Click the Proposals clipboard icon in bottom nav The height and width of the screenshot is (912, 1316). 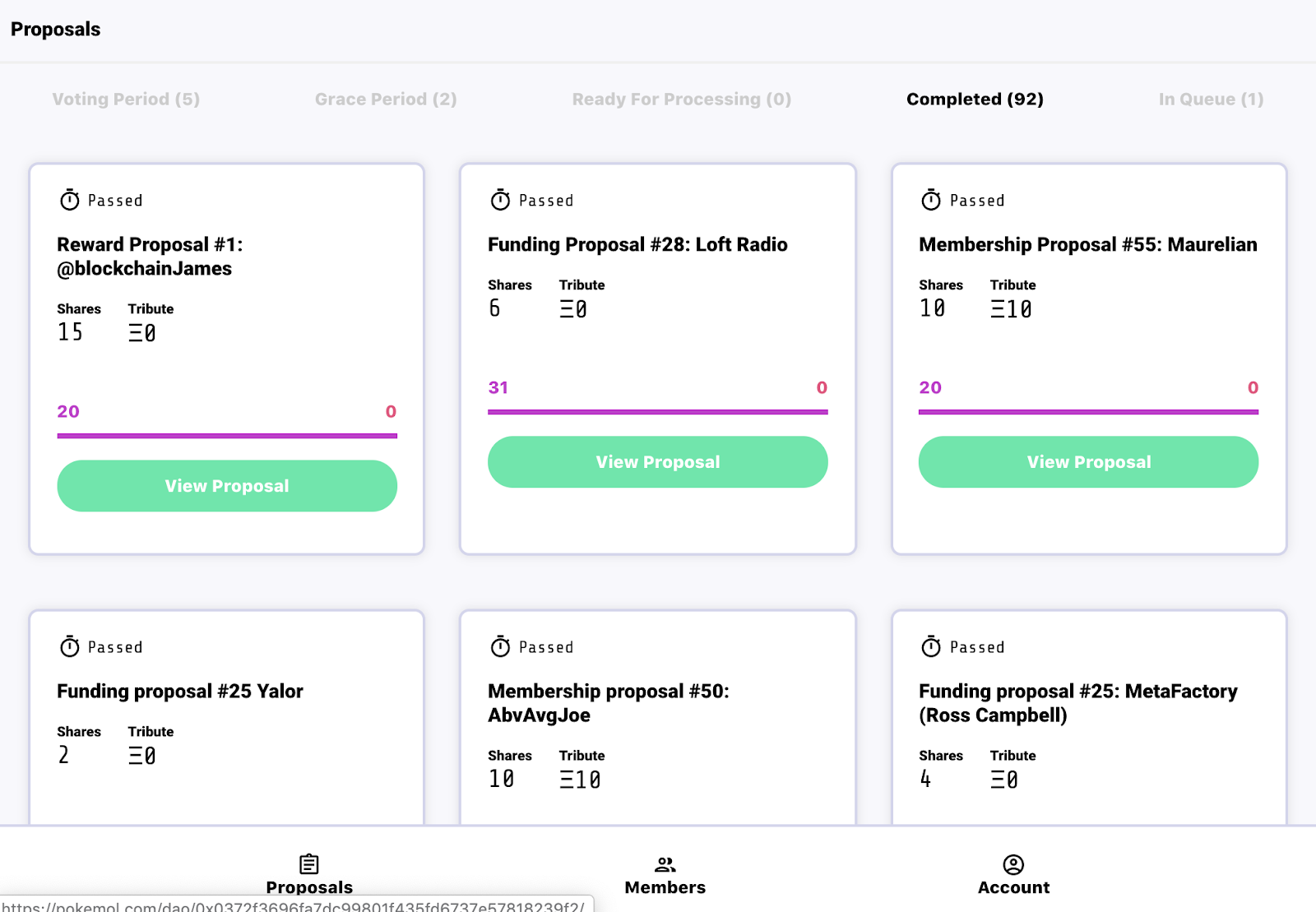click(x=309, y=864)
